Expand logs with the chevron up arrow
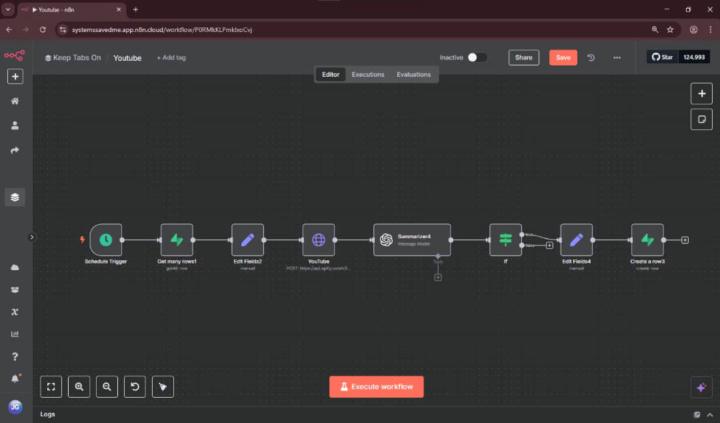 pyautogui.click(x=710, y=415)
